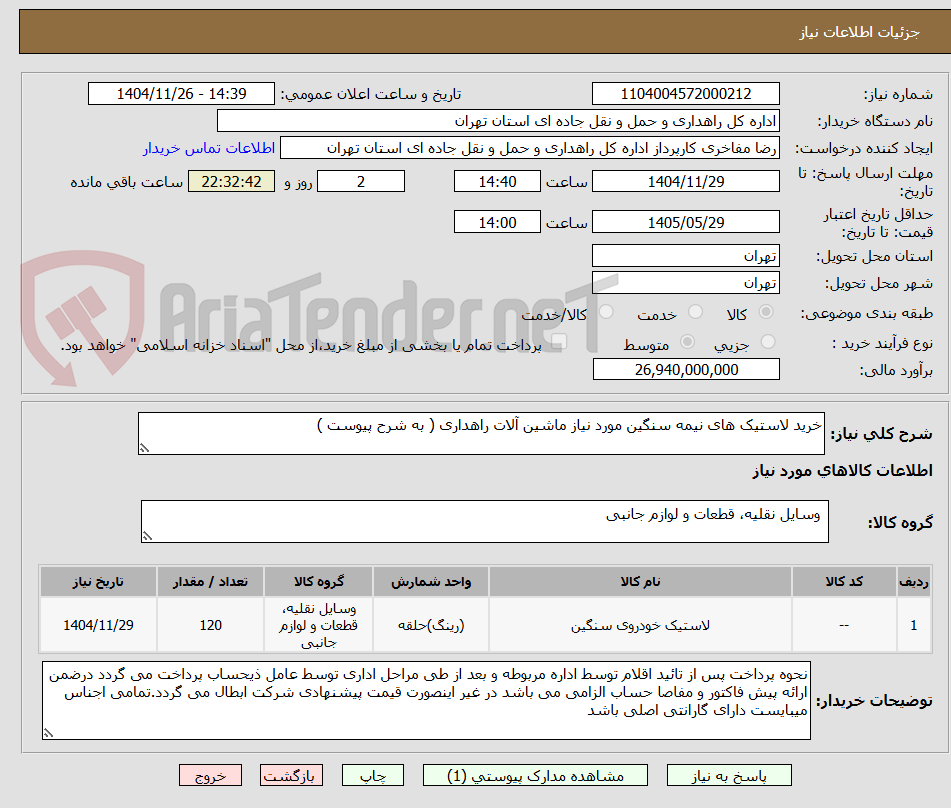Click the ردیف column header
The height and width of the screenshot is (808, 951).
click(x=913, y=582)
